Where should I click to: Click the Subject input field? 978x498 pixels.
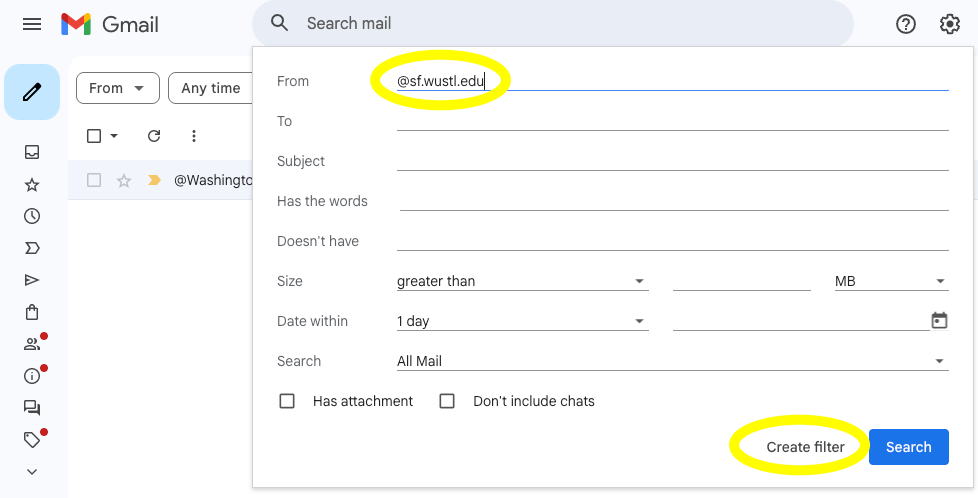672,161
